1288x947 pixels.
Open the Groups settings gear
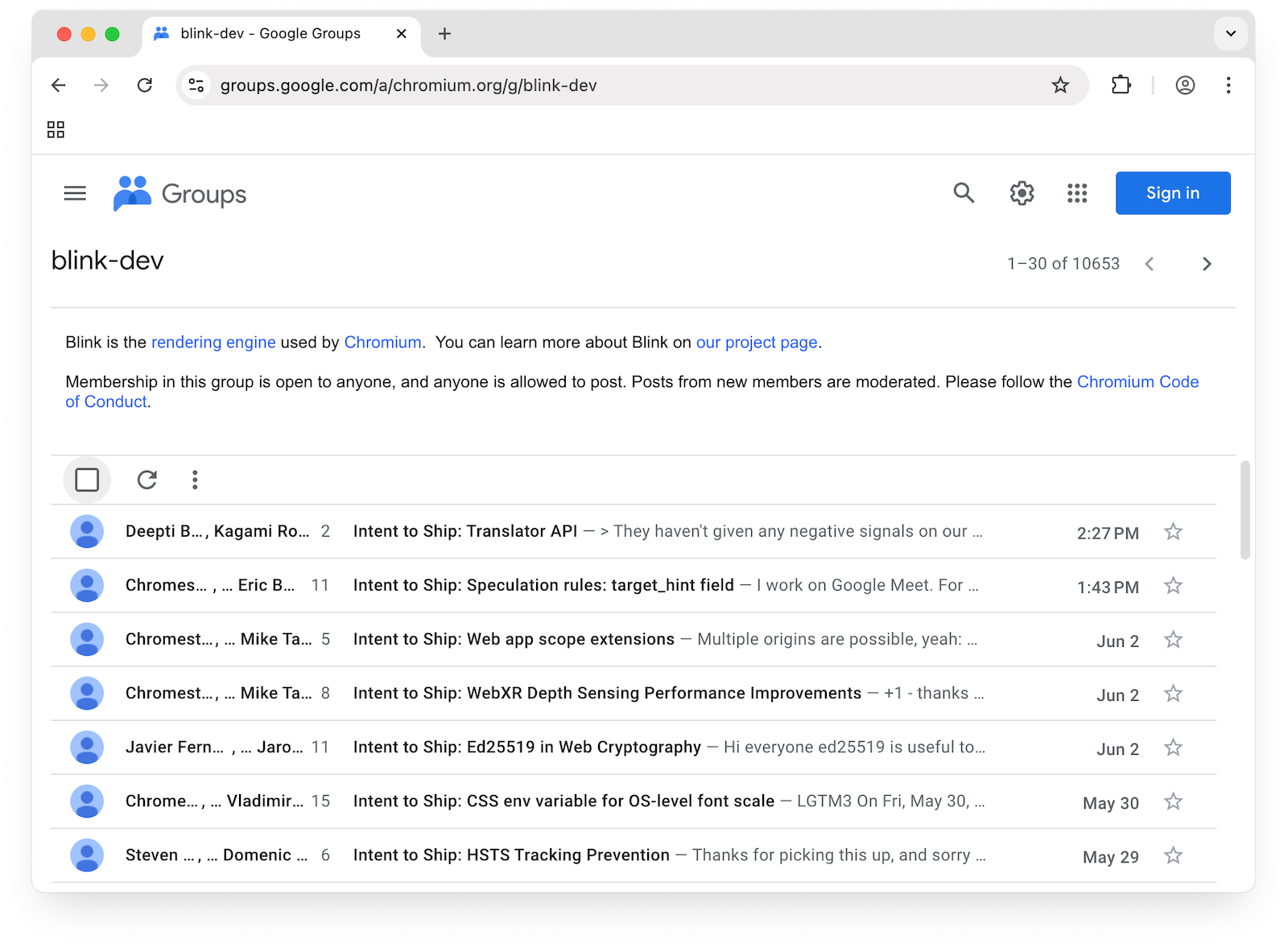pos(1022,193)
